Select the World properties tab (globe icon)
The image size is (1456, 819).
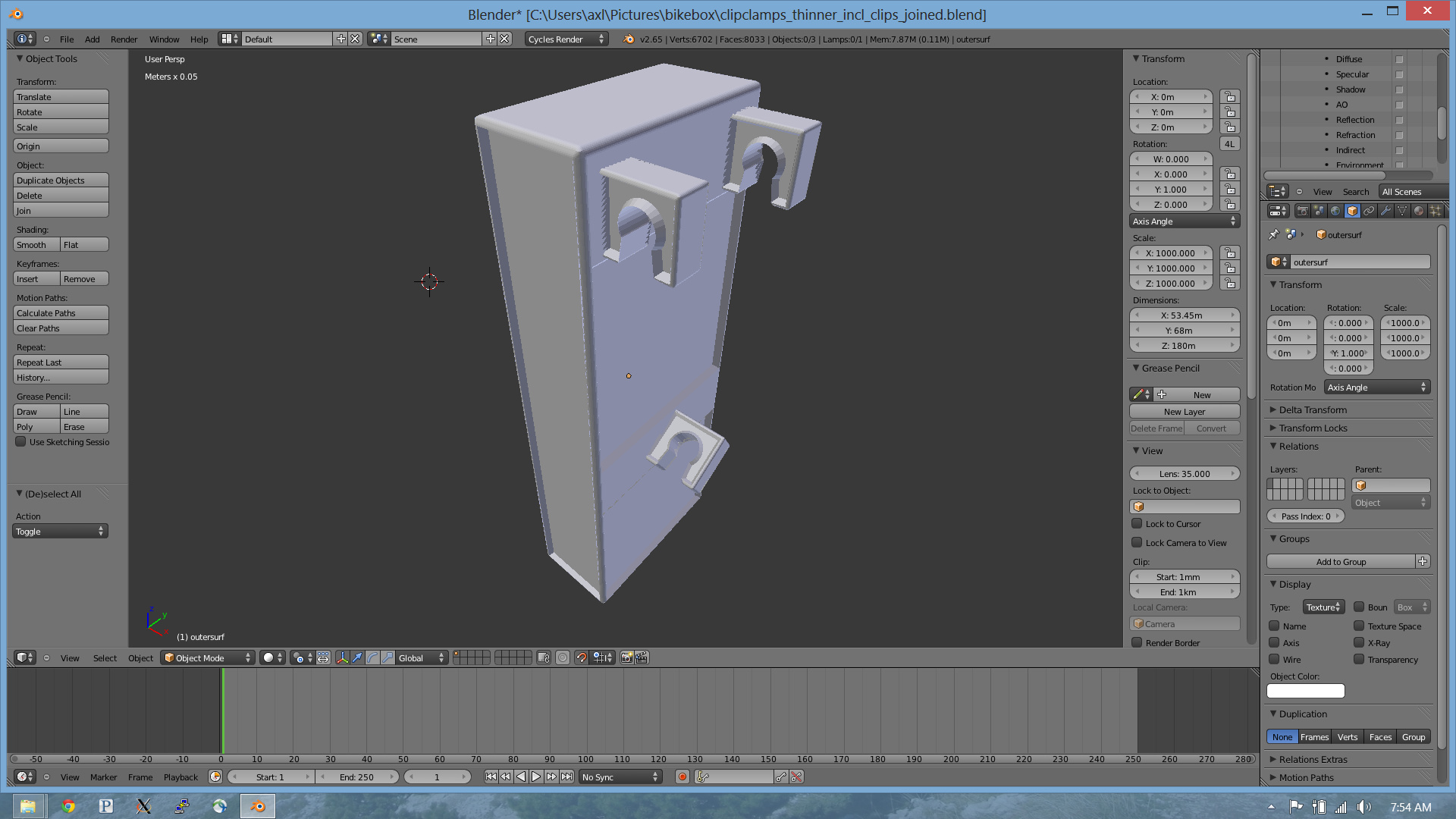click(x=1335, y=211)
